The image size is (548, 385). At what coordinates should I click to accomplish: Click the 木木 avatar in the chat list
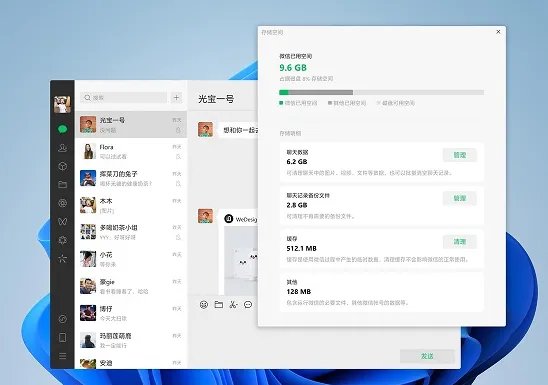click(88, 205)
